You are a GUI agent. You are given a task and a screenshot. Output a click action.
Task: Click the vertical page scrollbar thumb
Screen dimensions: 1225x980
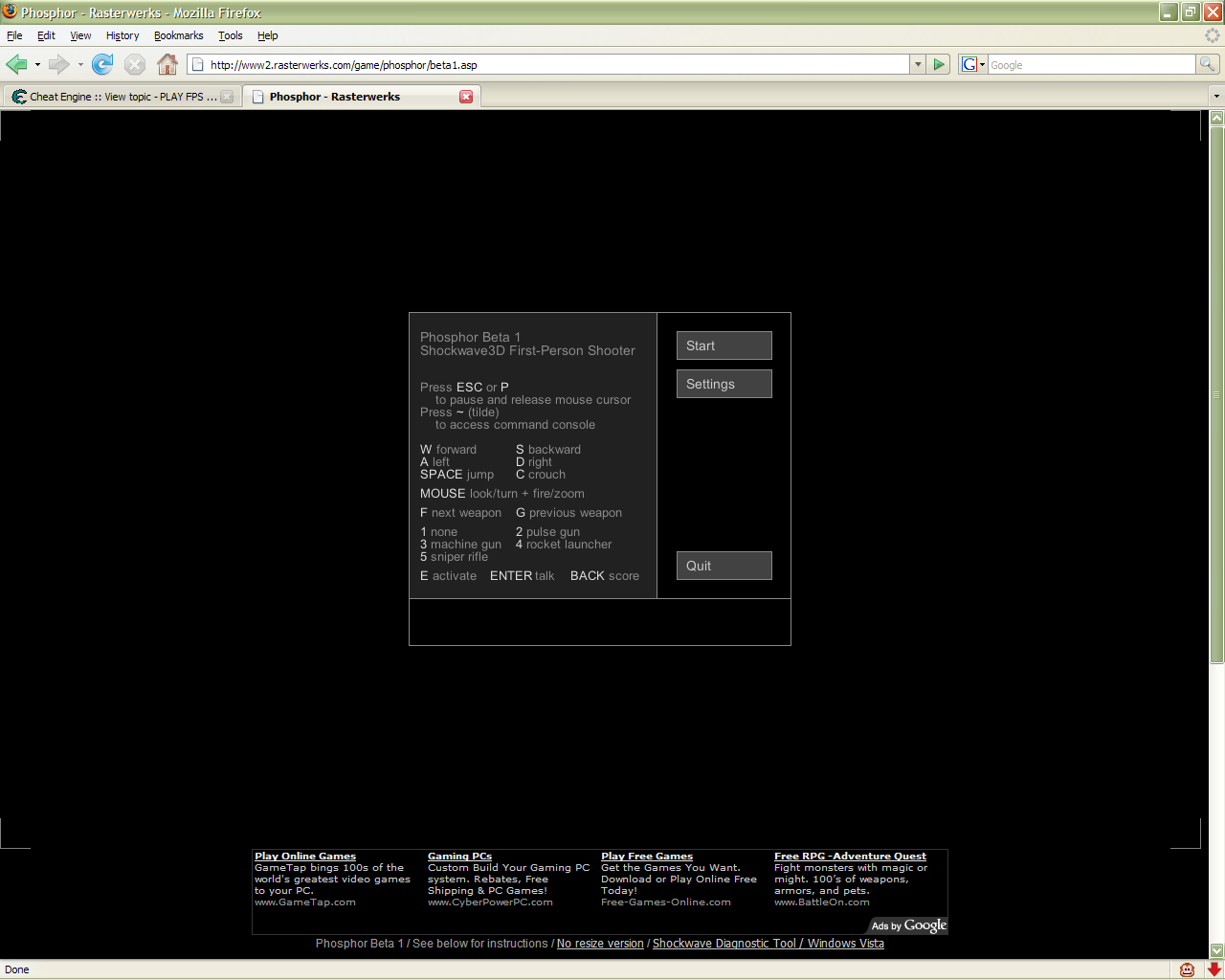point(1217,394)
